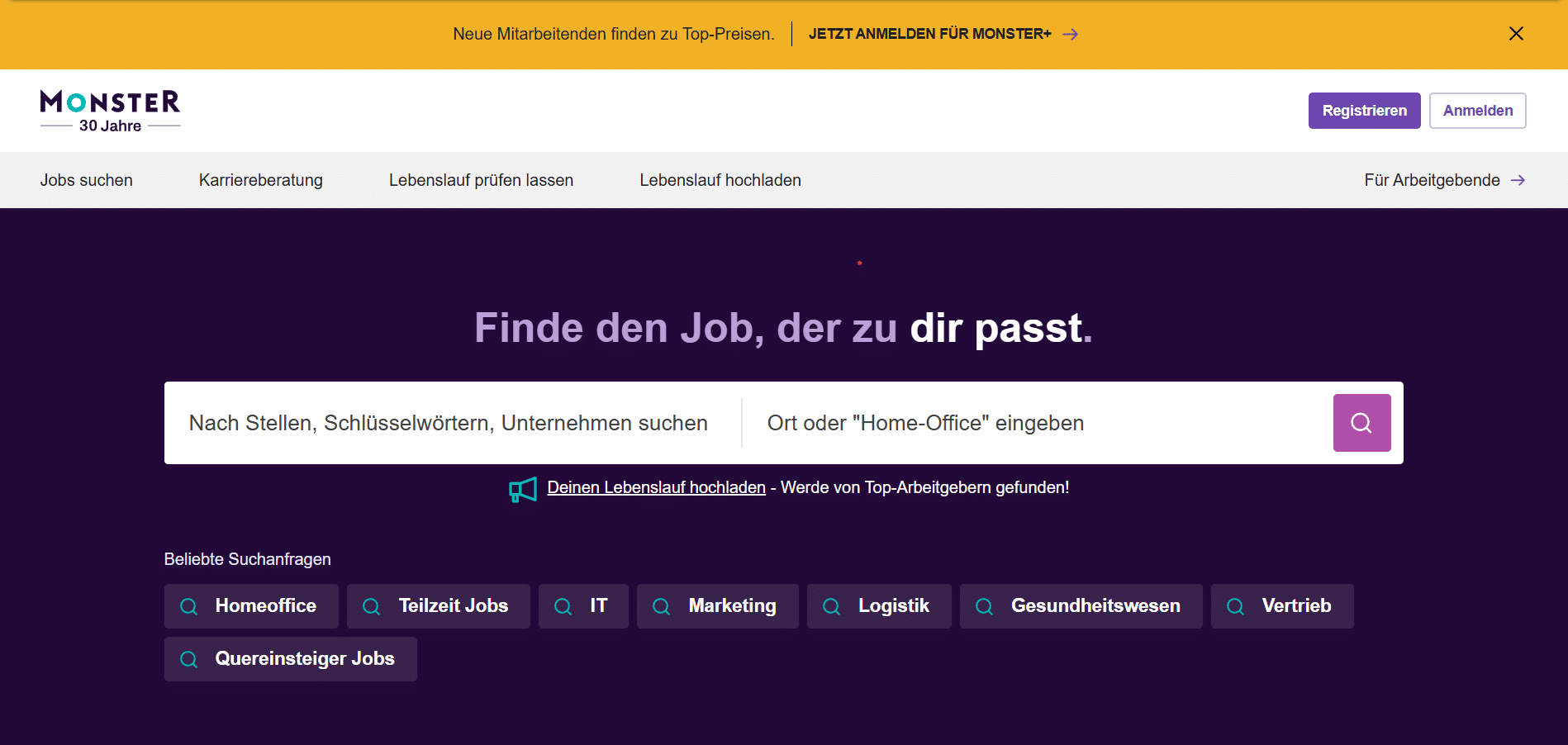Go to Lebenslauf prüfen lassen
1568x745 pixels.
point(481,180)
